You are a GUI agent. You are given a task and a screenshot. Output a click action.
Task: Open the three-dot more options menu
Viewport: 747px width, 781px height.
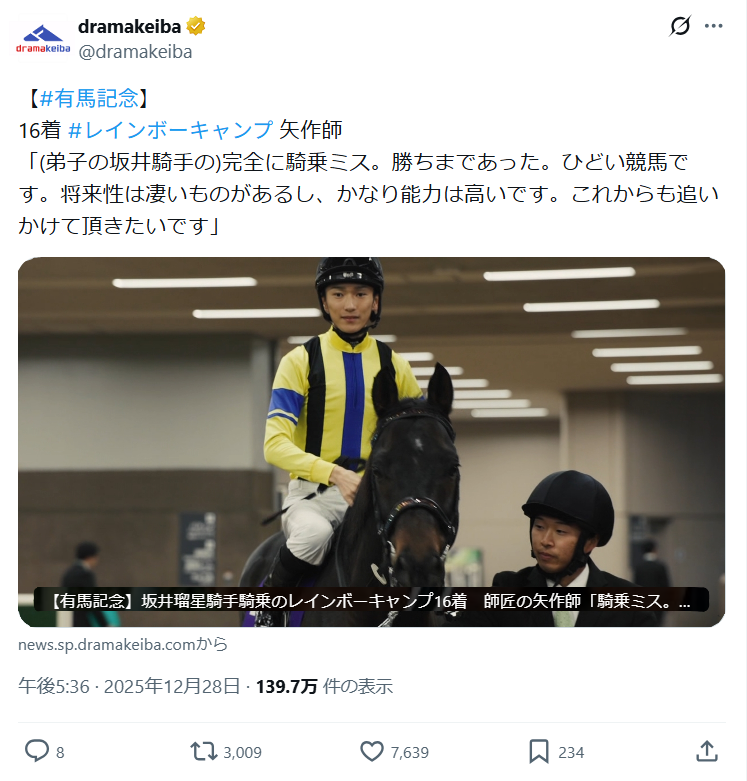pos(713,26)
